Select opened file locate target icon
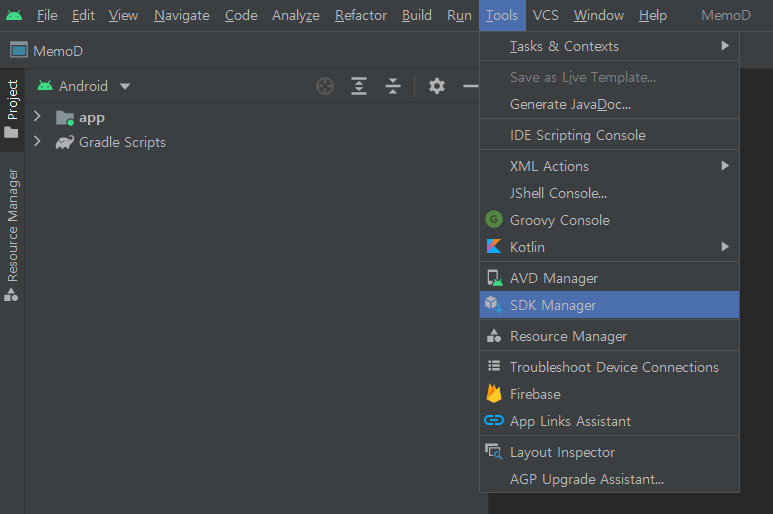 [325, 86]
